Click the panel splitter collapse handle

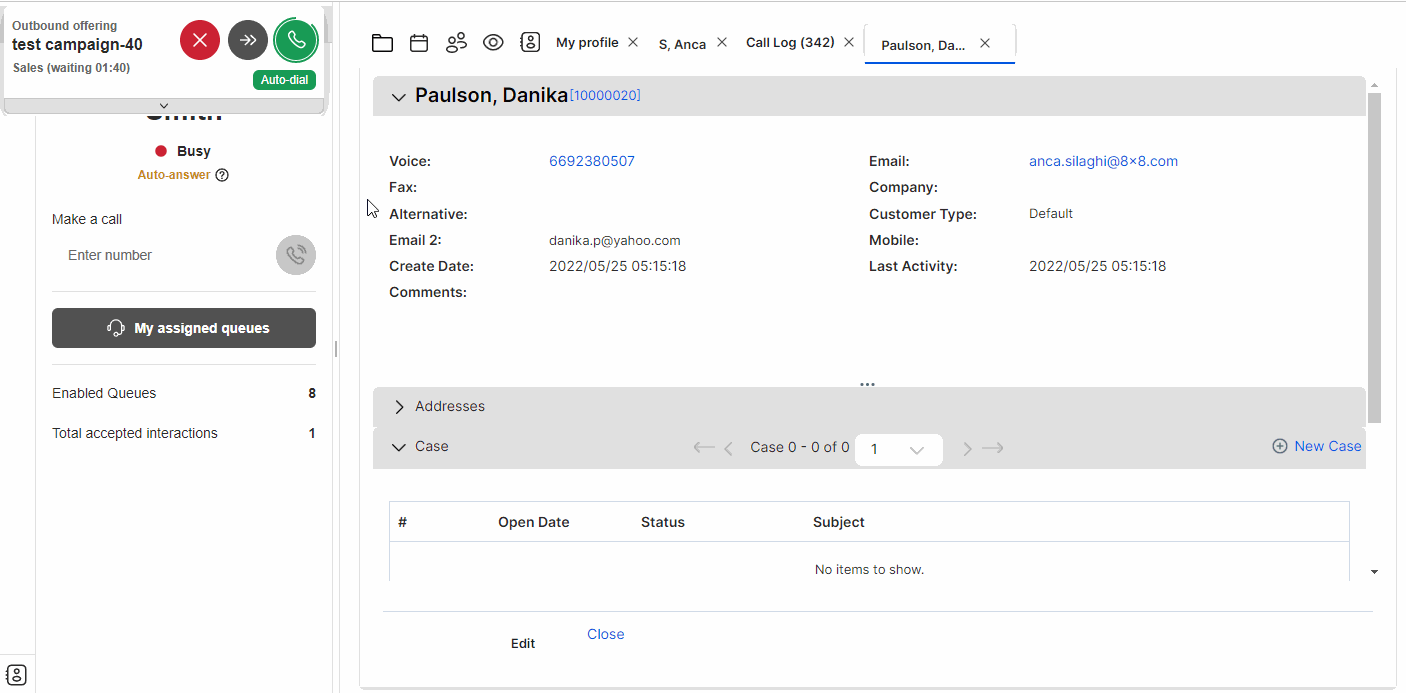(x=336, y=348)
